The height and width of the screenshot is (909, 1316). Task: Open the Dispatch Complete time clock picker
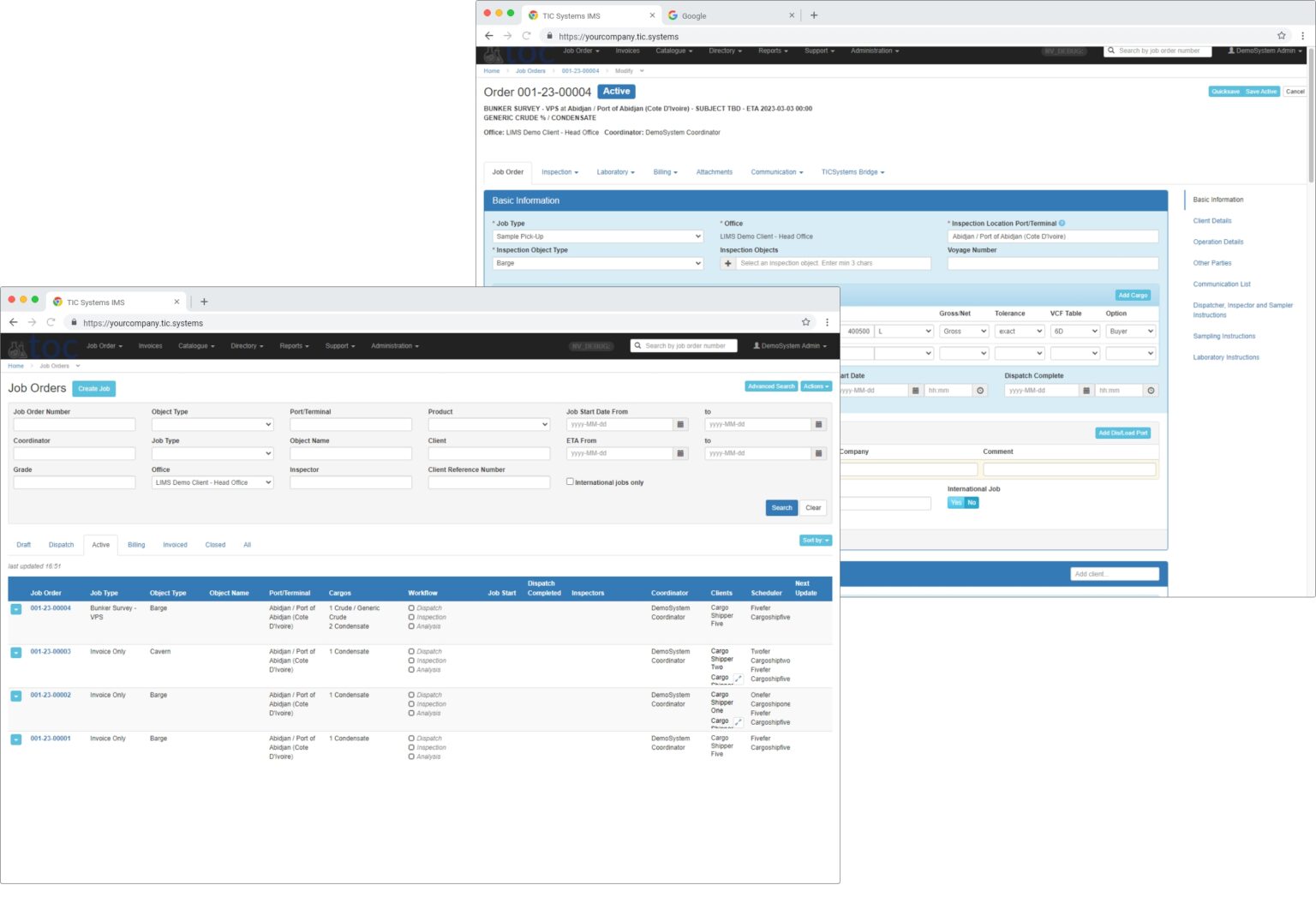pos(1151,391)
